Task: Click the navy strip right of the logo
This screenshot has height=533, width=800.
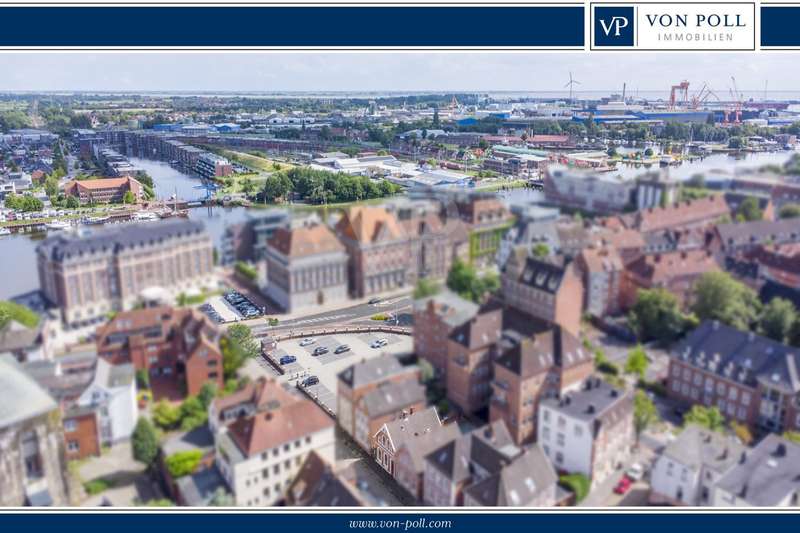Action: (x=779, y=27)
